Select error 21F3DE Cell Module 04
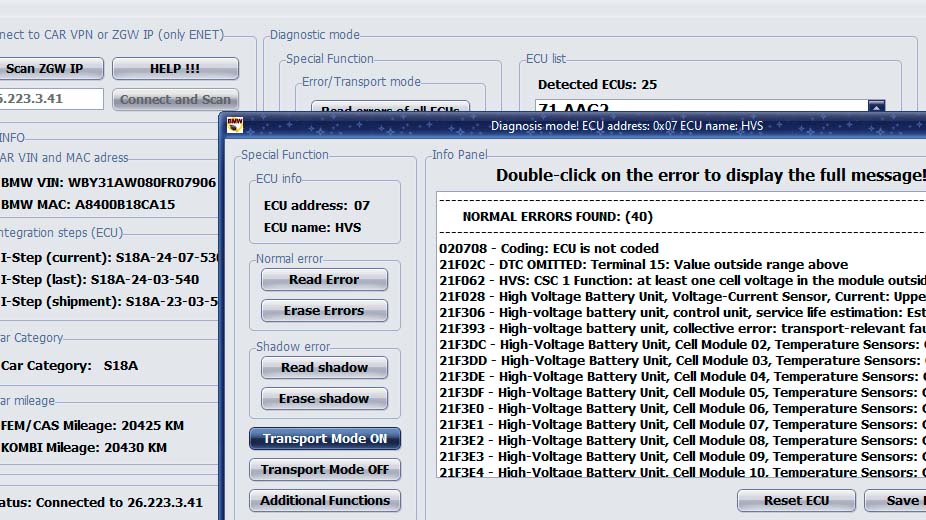The image size is (926, 520). coord(682,376)
